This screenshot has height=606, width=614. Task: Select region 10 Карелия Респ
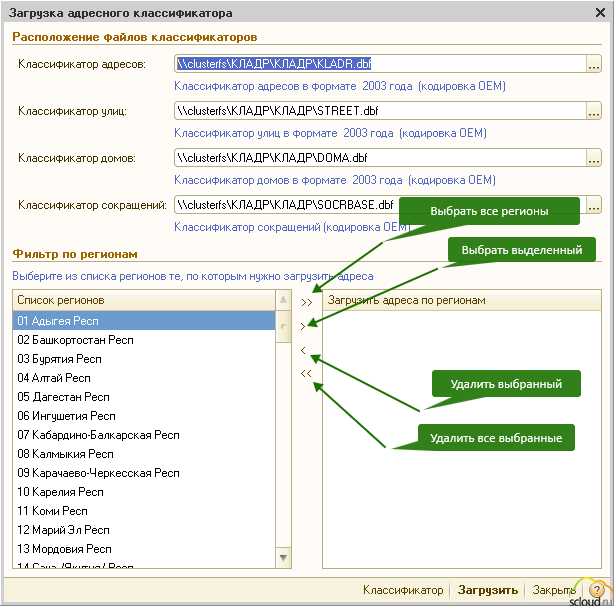[144, 492]
